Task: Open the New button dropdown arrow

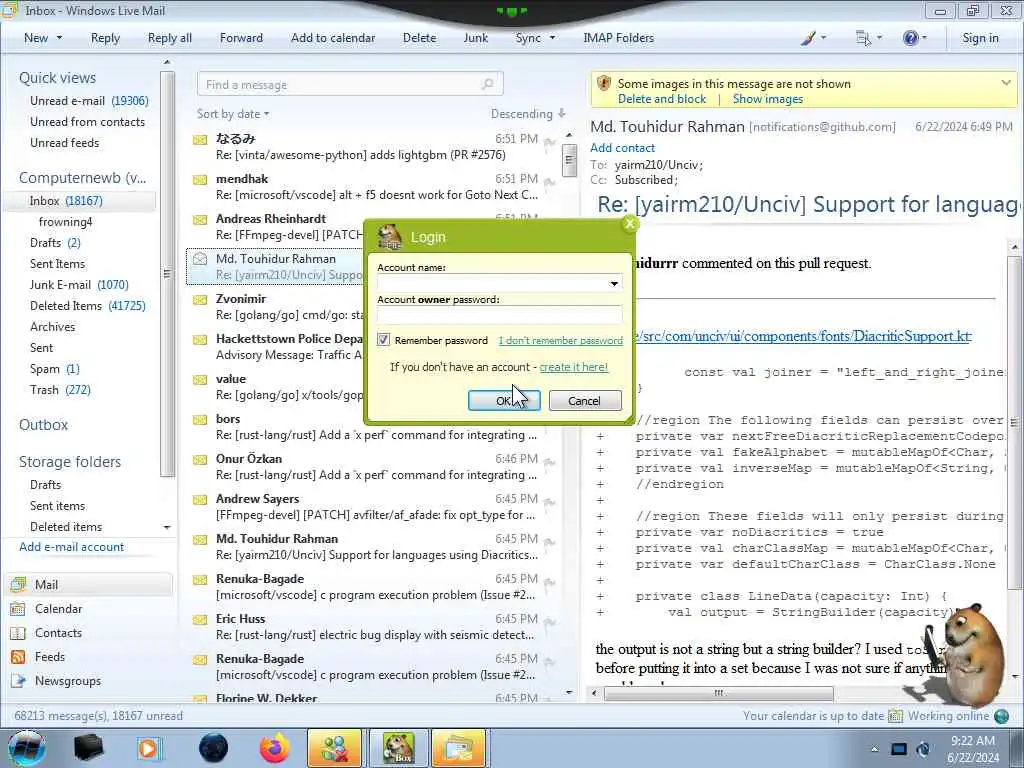Action: tap(59, 38)
